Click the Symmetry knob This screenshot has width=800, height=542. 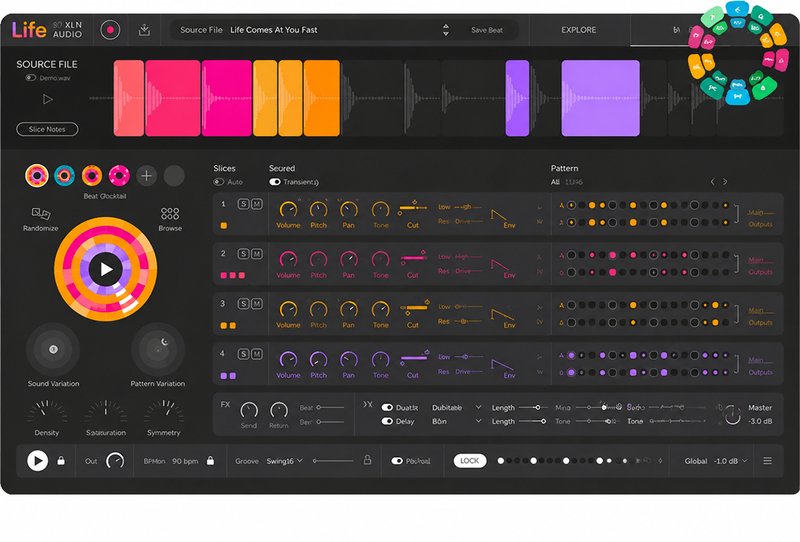pos(163,412)
